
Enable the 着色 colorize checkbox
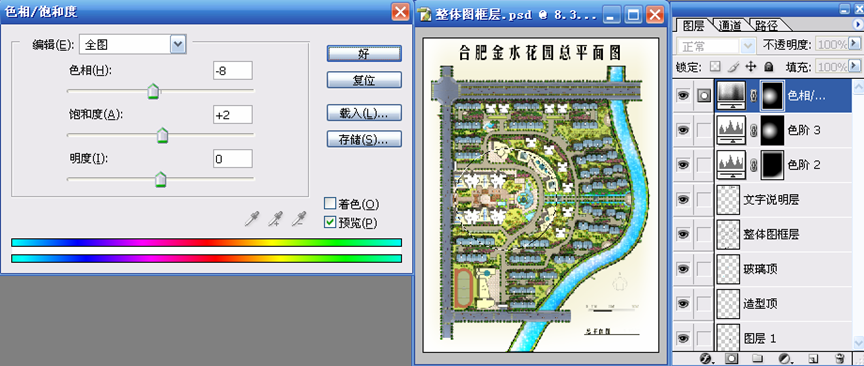330,204
